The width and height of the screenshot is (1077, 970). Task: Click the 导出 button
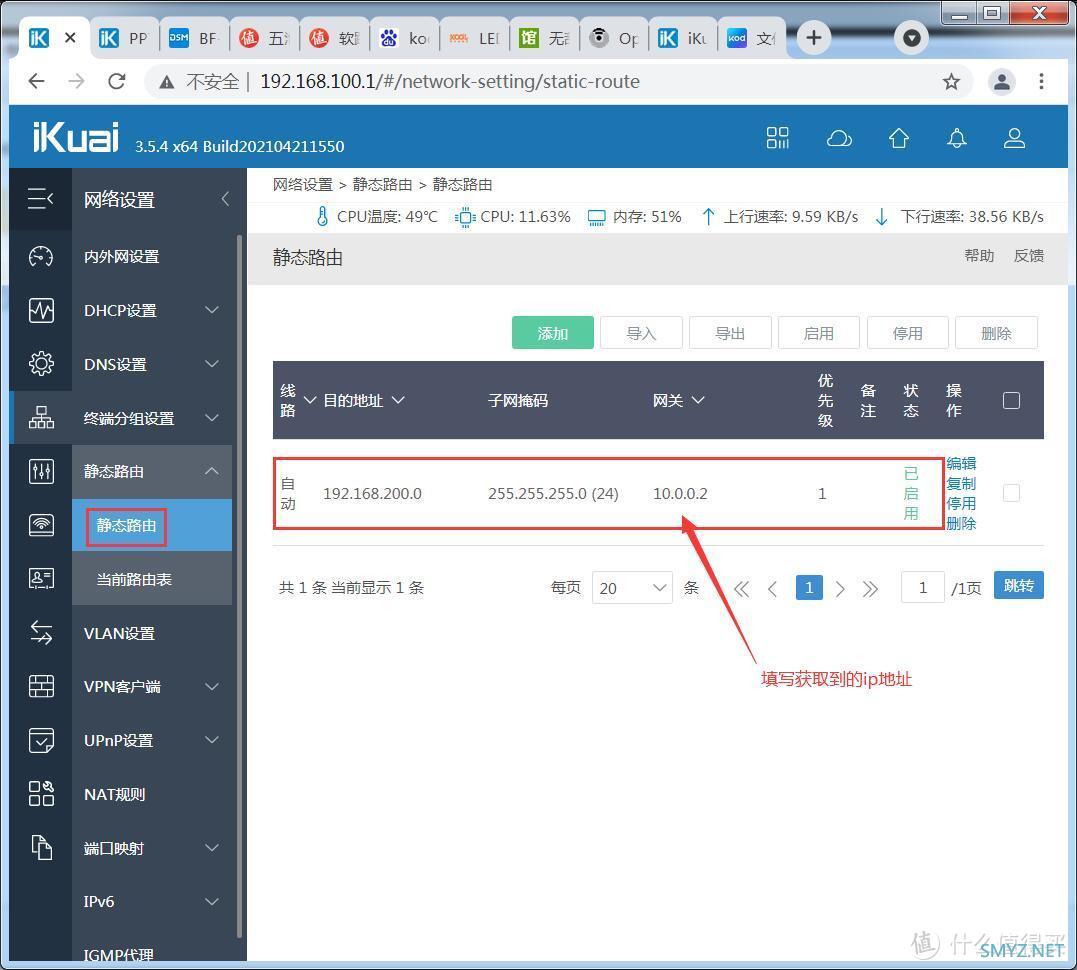tap(730, 333)
